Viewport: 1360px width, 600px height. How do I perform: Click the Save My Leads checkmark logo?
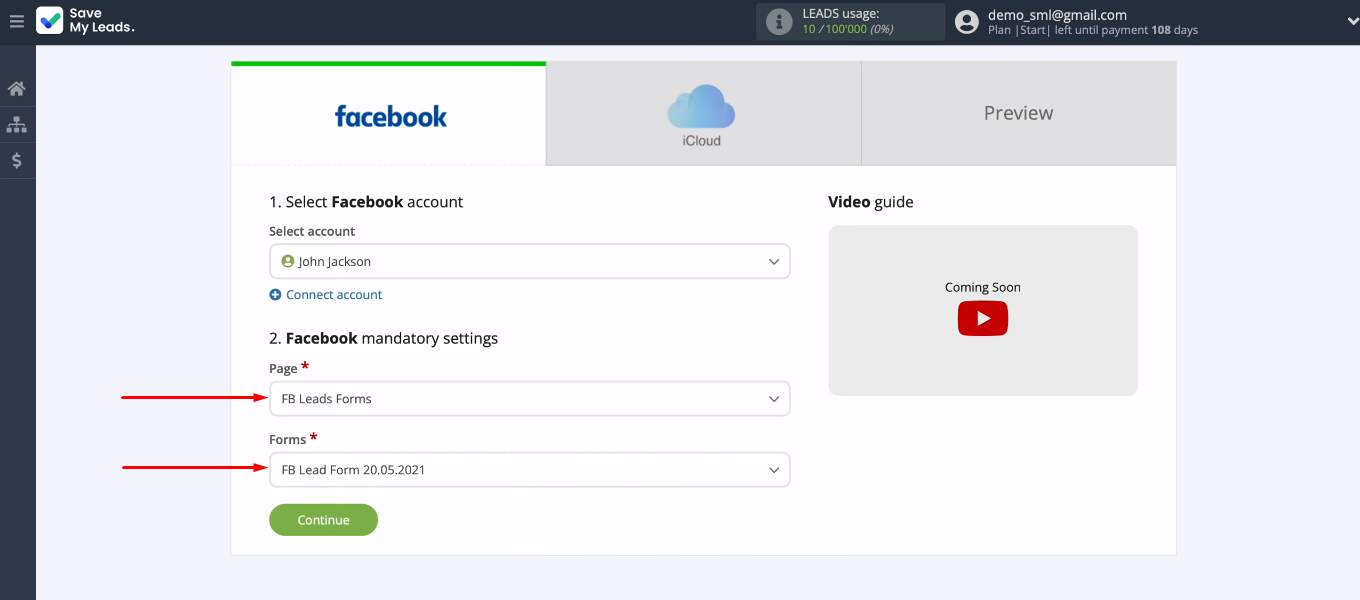point(49,20)
